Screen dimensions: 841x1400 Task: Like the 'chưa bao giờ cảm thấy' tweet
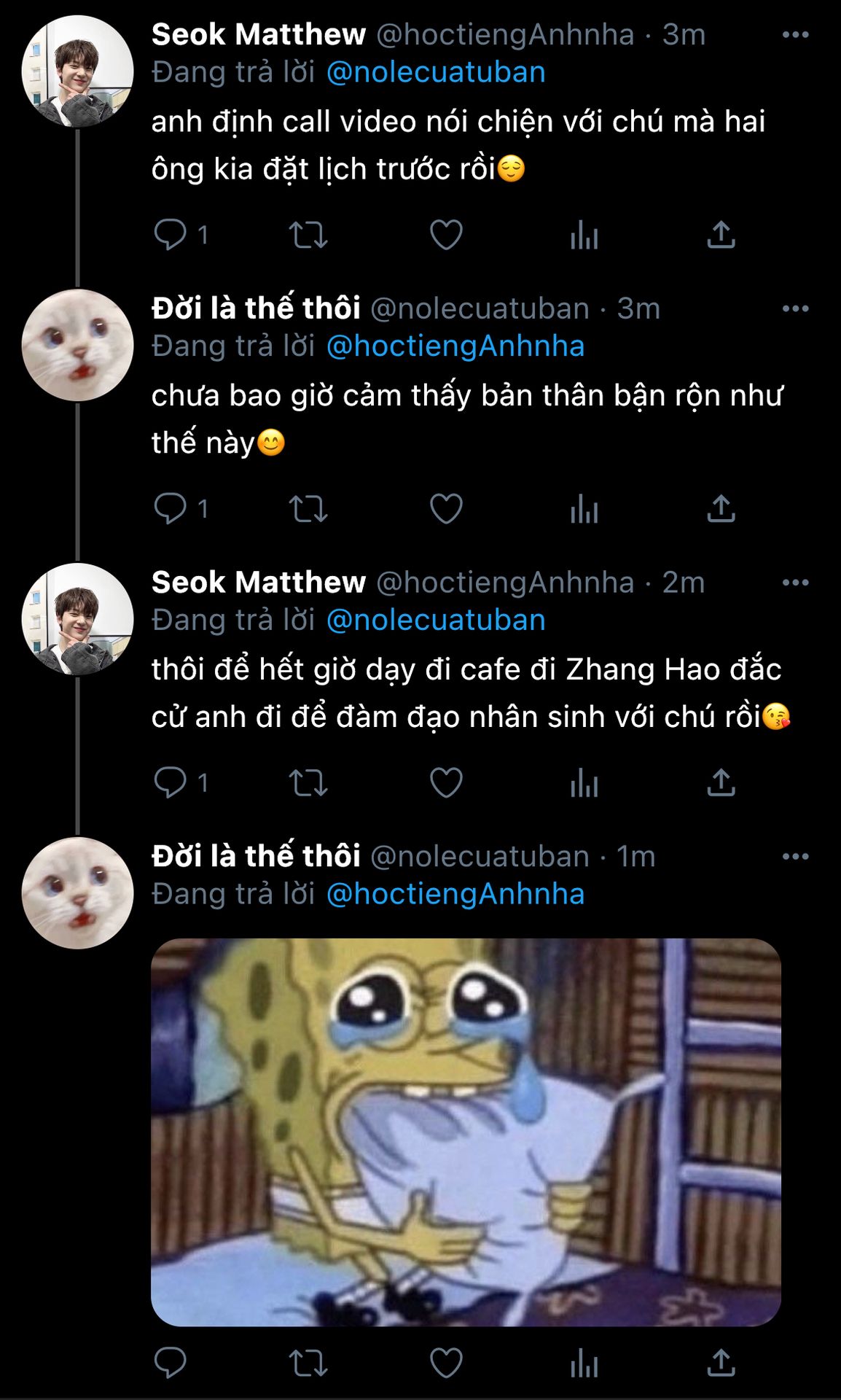click(446, 509)
